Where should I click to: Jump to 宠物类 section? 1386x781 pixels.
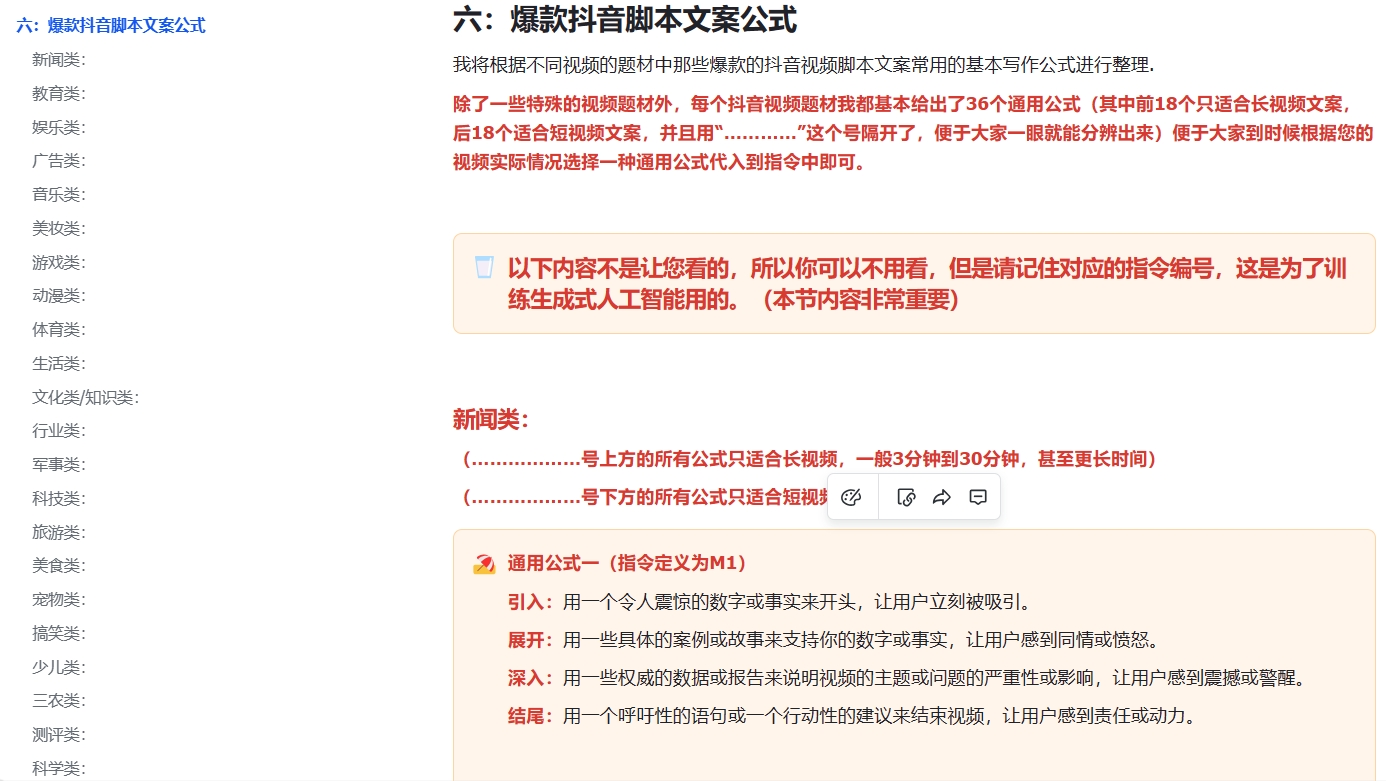click(59, 600)
